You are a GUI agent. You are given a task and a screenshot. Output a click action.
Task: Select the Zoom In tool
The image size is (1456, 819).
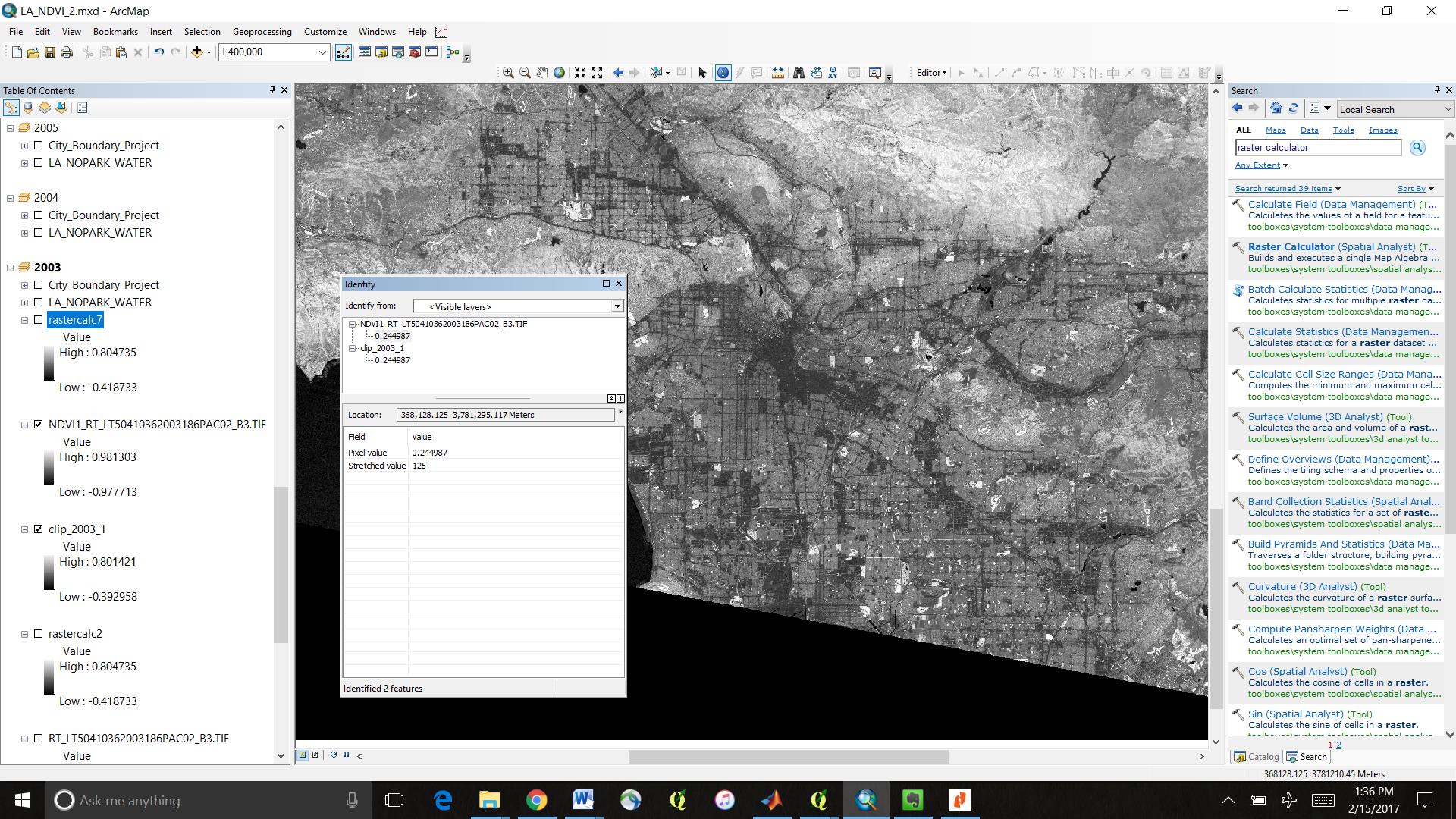click(x=508, y=73)
